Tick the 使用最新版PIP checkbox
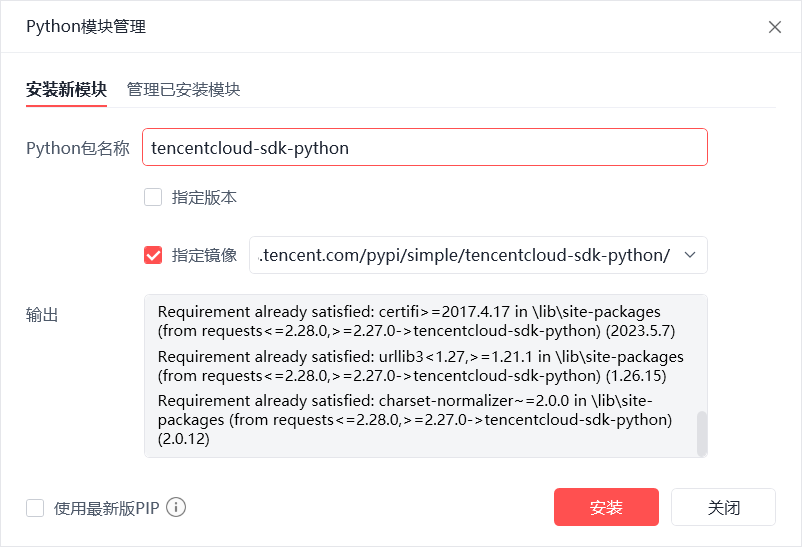 [35, 508]
